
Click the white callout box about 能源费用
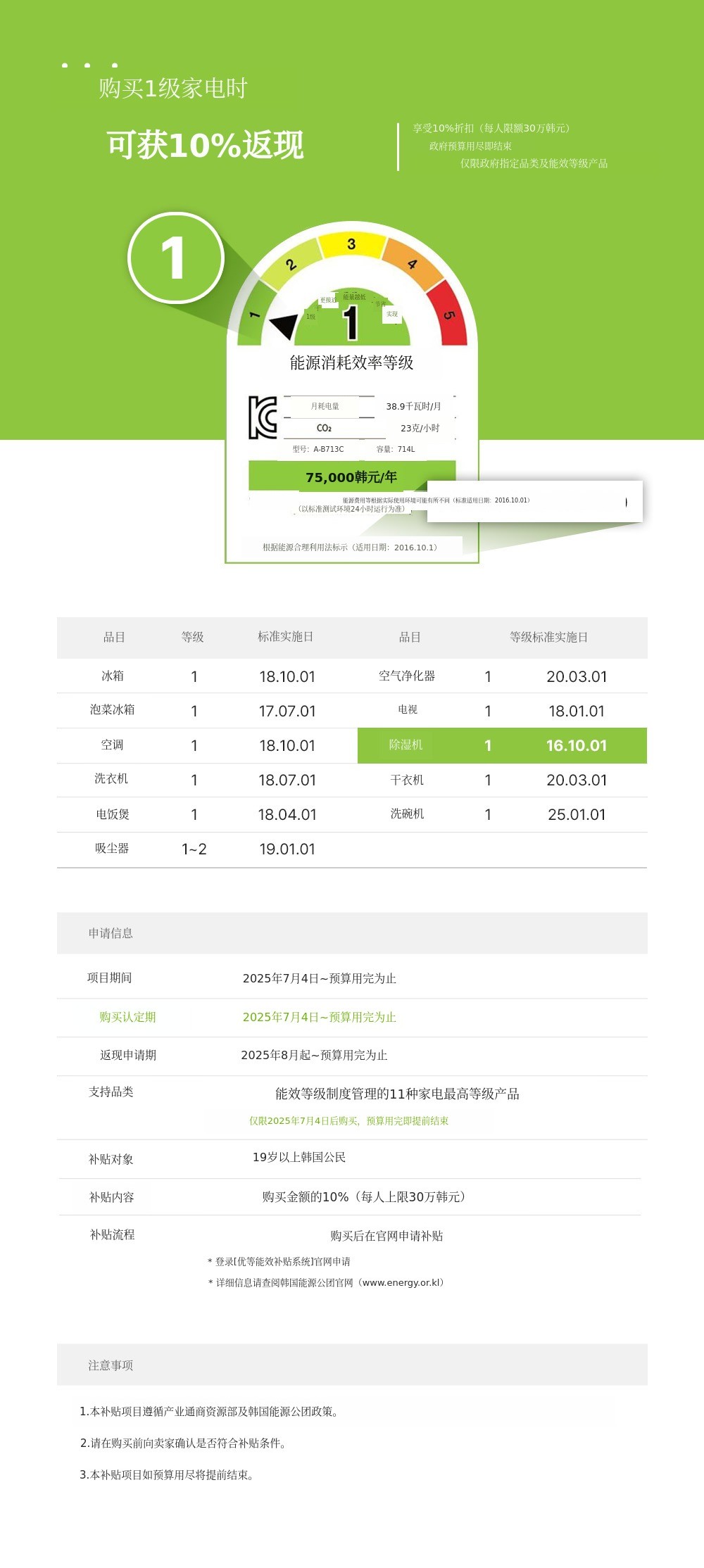coord(534,501)
